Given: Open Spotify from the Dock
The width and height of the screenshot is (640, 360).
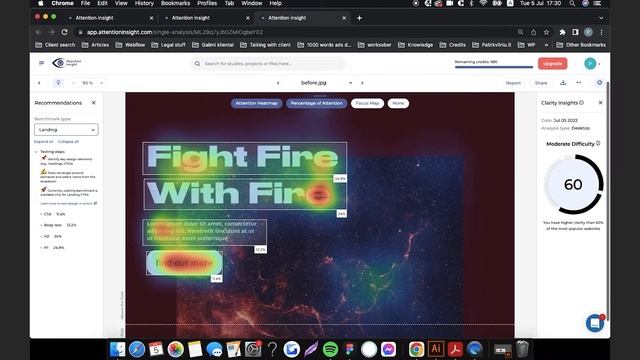Looking at the screenshot, I should tap(330, 349).
